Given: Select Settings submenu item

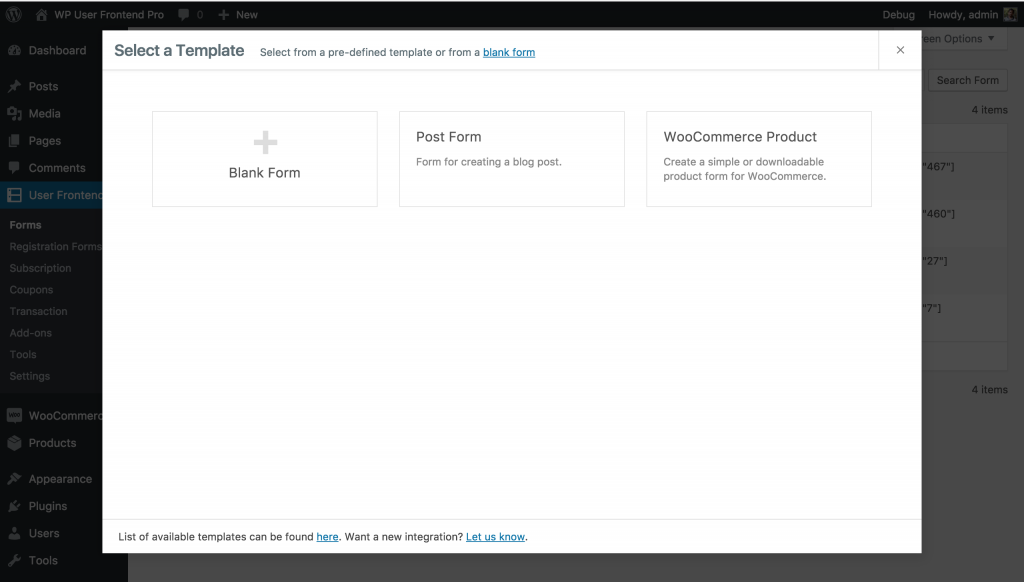Looking at the screenshot, I should (x=29, y=376).
